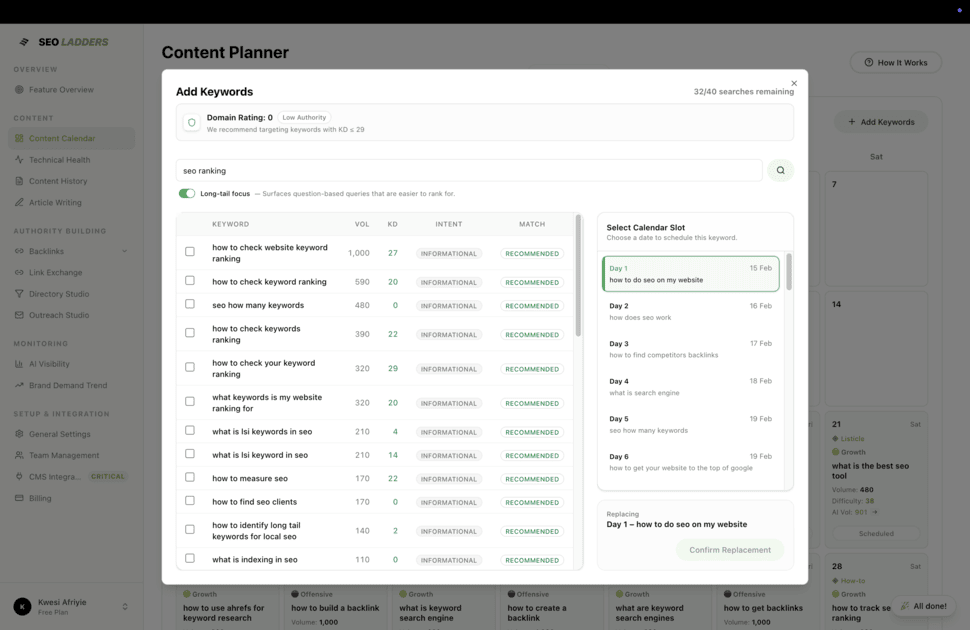The height and width of the screenshot is (630, 970).
Task: Toggle the Long-tail focus switch
Action: click(x=187, y=194)
